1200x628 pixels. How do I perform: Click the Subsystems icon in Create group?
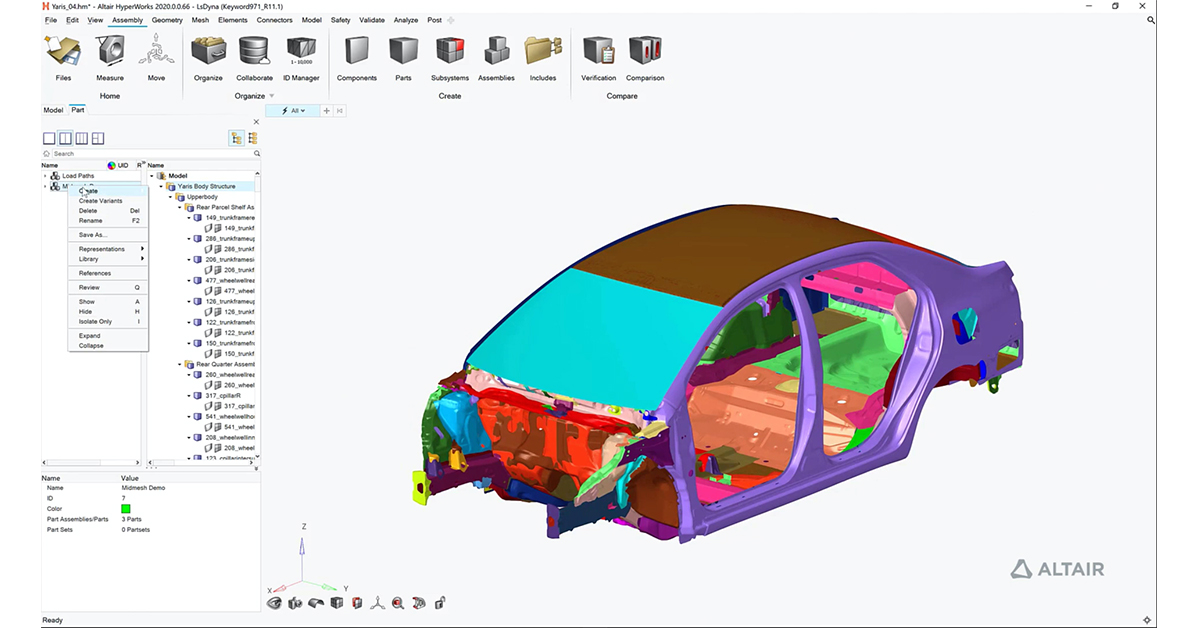point(450,50)
